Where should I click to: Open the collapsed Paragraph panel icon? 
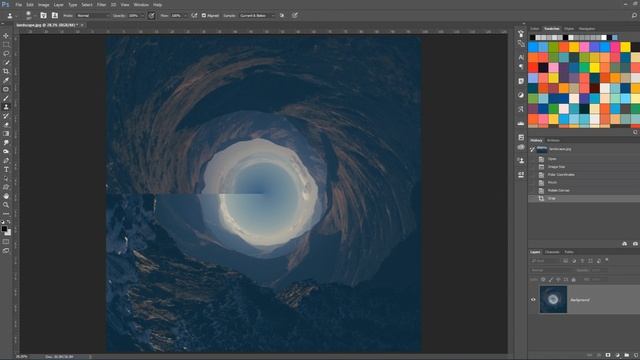point(521,66)
